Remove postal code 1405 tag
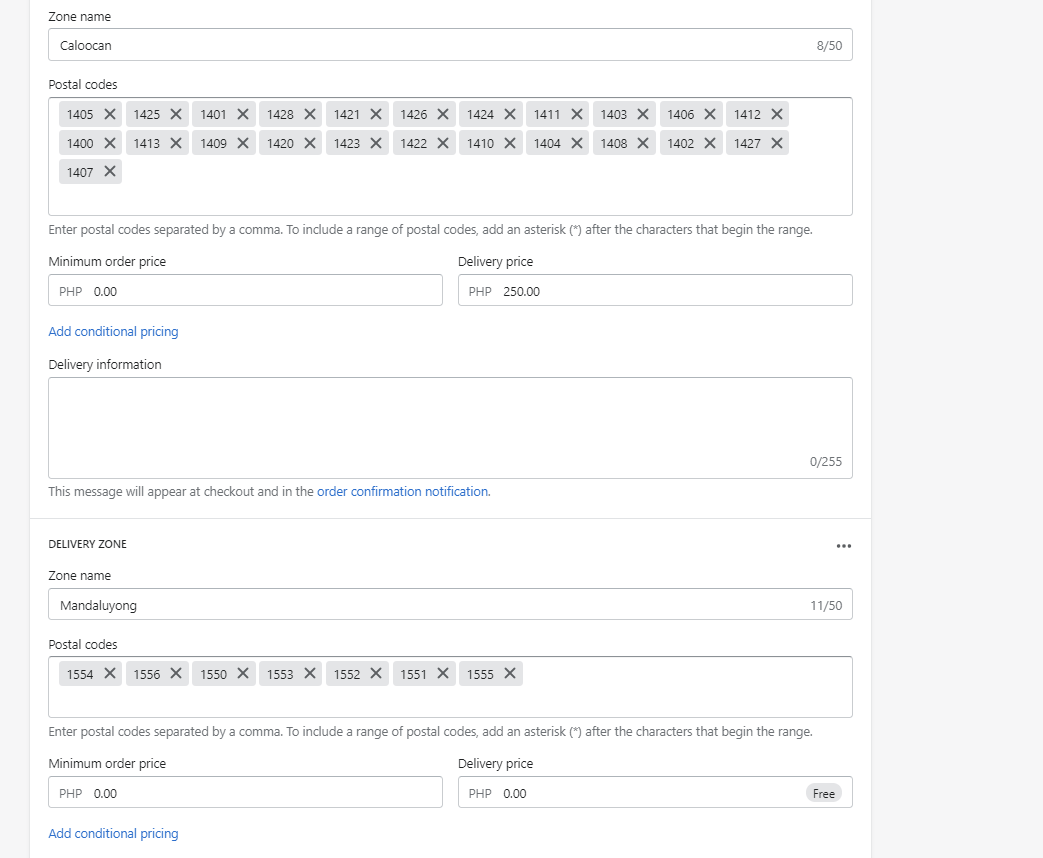This screenshot has width=1043, height=858. point(110,114)
